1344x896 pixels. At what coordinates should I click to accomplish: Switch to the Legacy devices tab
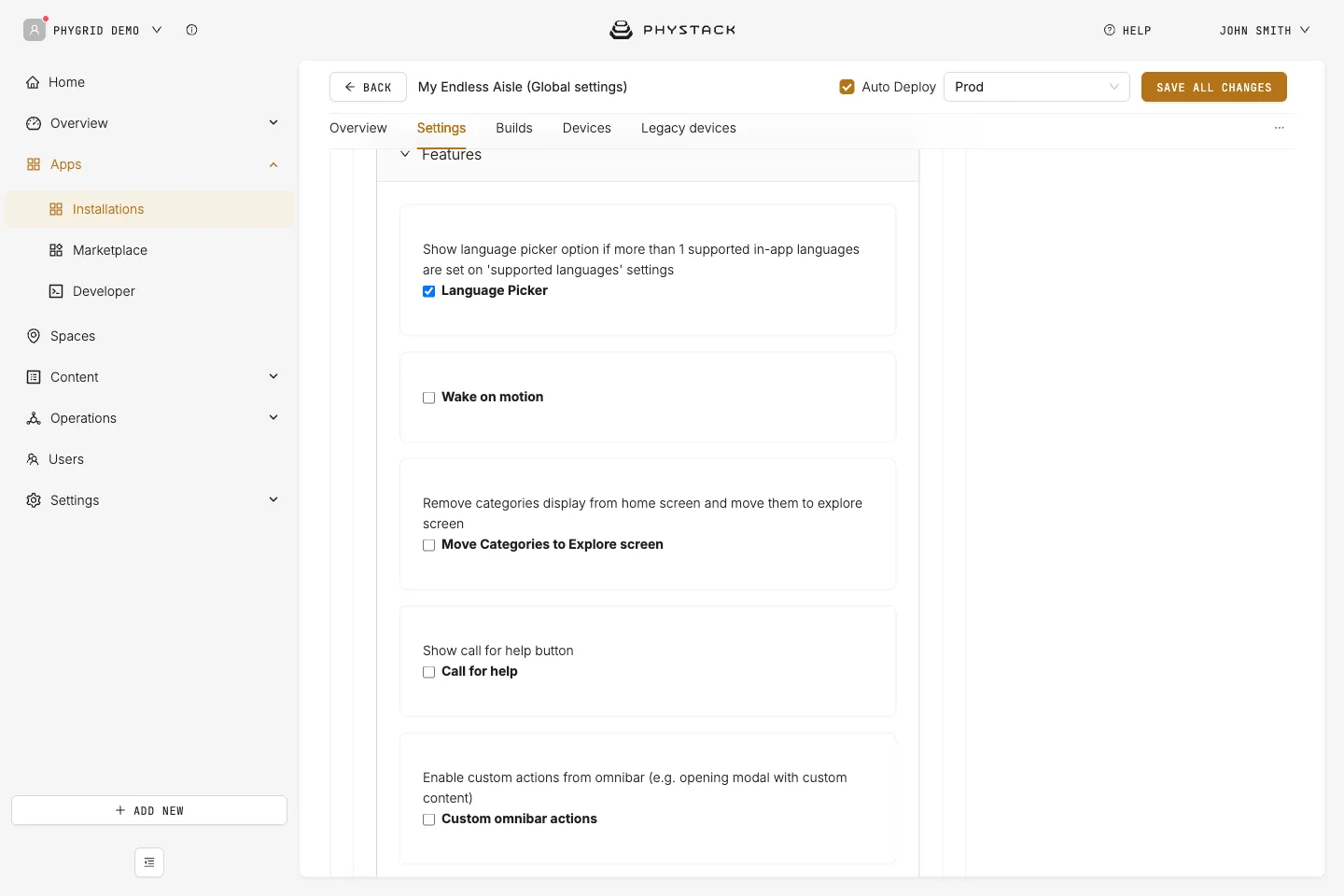tap(689, 128)
